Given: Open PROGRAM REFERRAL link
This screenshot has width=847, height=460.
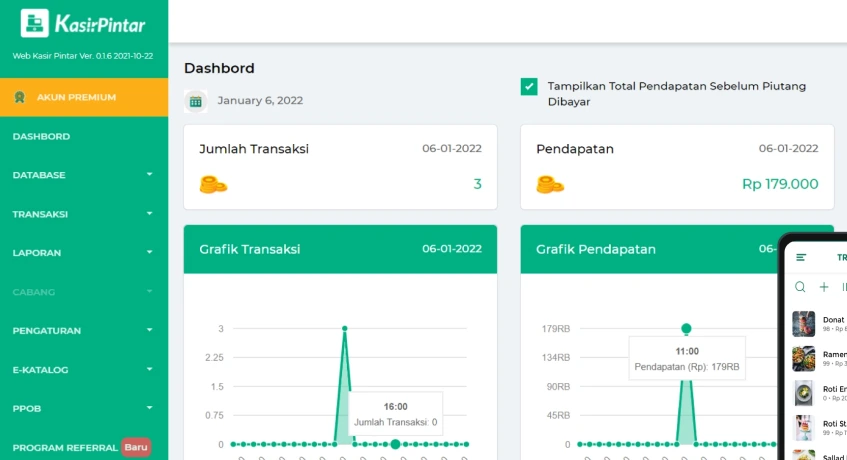Looking at the screenshot, I should 65,447.
